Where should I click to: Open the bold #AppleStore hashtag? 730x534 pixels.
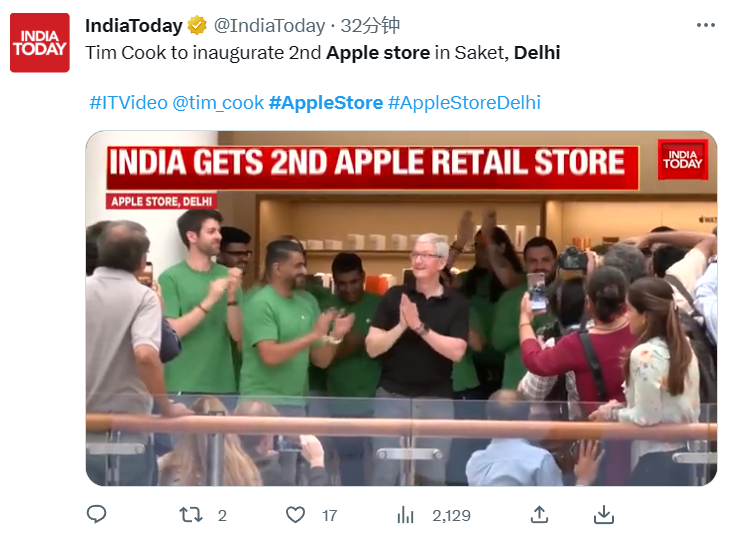point(326,102)
